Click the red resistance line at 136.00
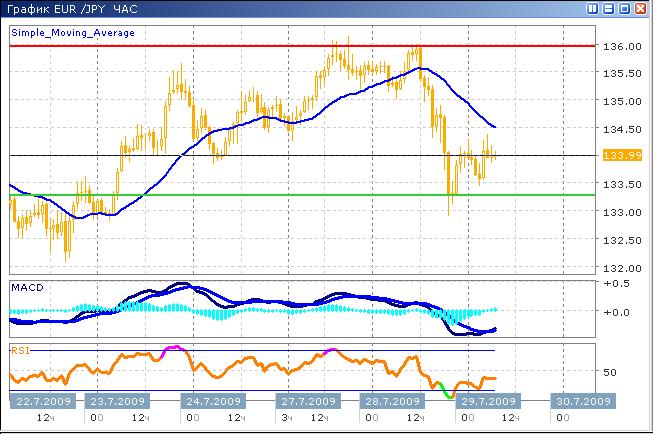 click(x=302, y=46)
